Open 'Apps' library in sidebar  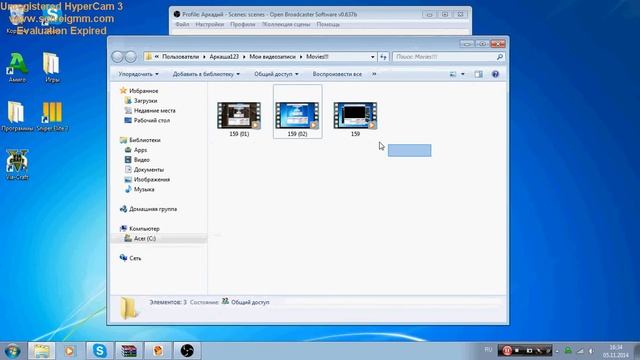(136, 150)
